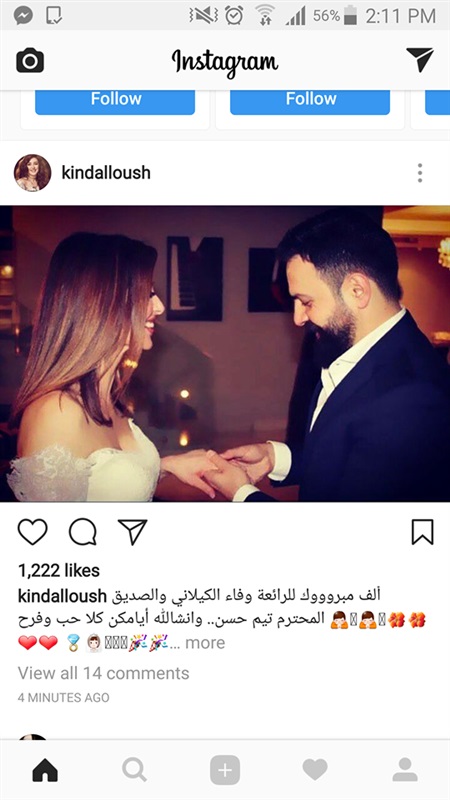This screenshot has width=450, height=800.
Task: Open kindalloush profile picture
Action: [x=33, y=173]
